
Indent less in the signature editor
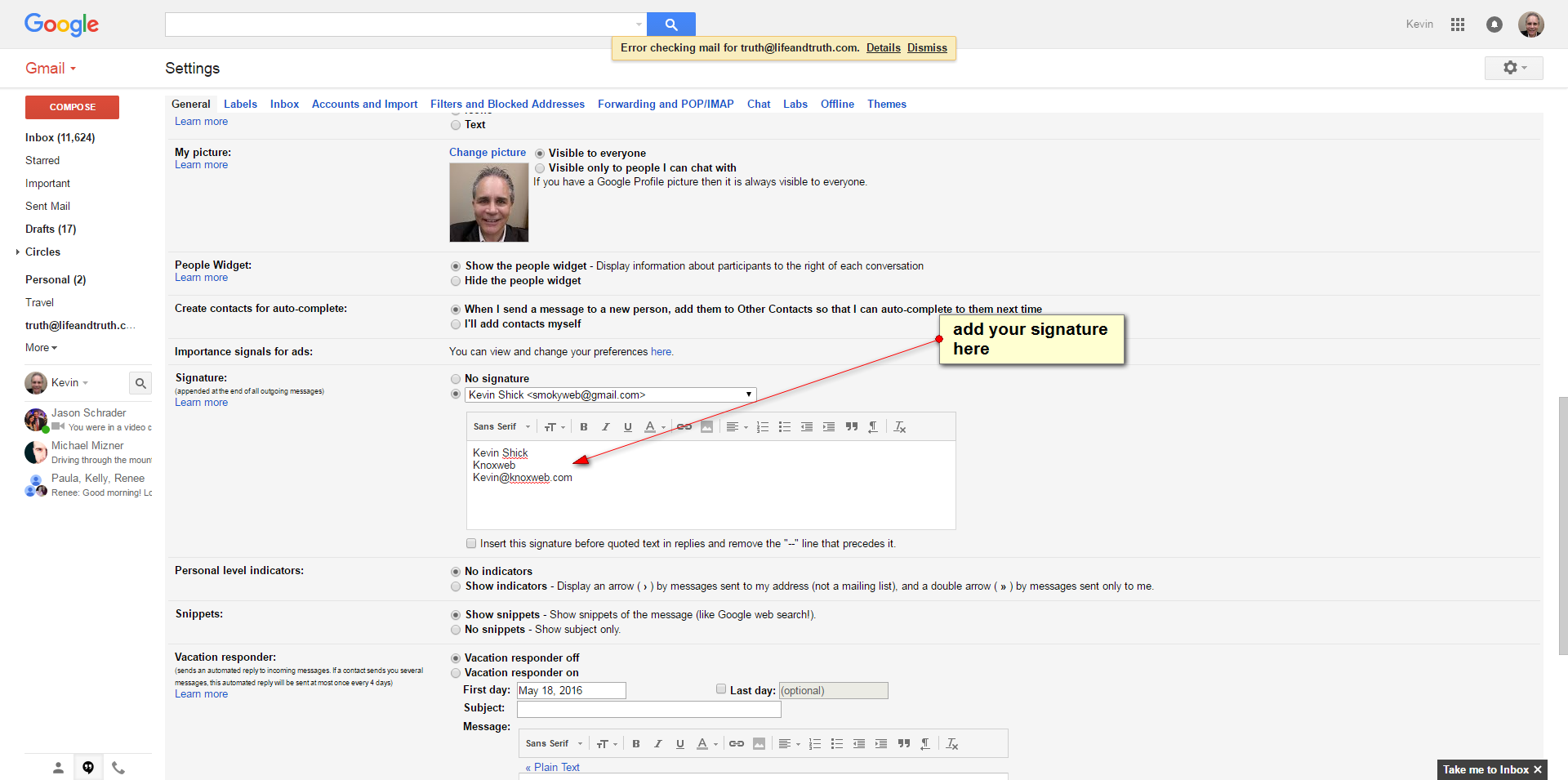pos(807,426)
